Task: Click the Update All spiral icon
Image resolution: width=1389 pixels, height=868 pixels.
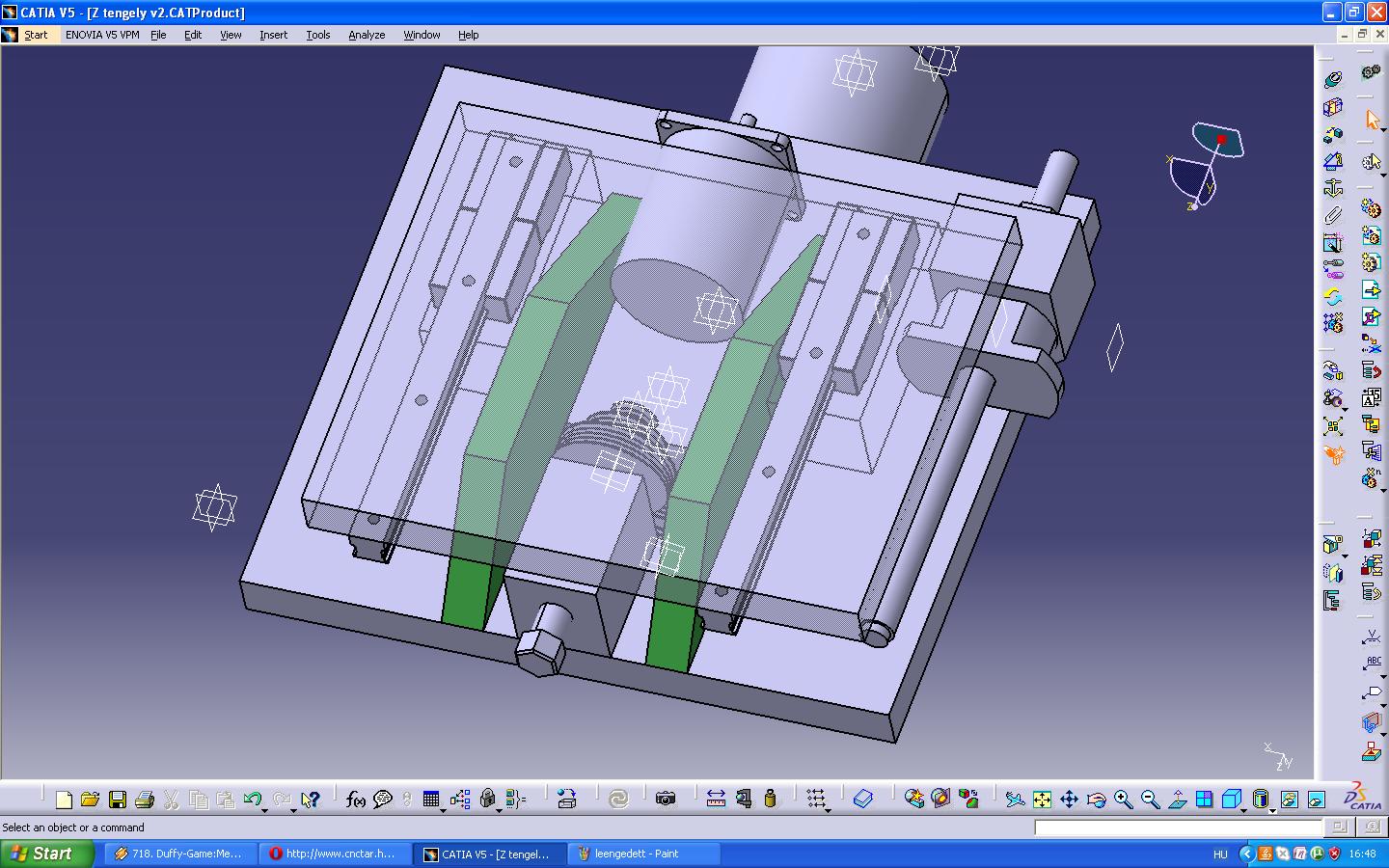Action: pos(618,799)
